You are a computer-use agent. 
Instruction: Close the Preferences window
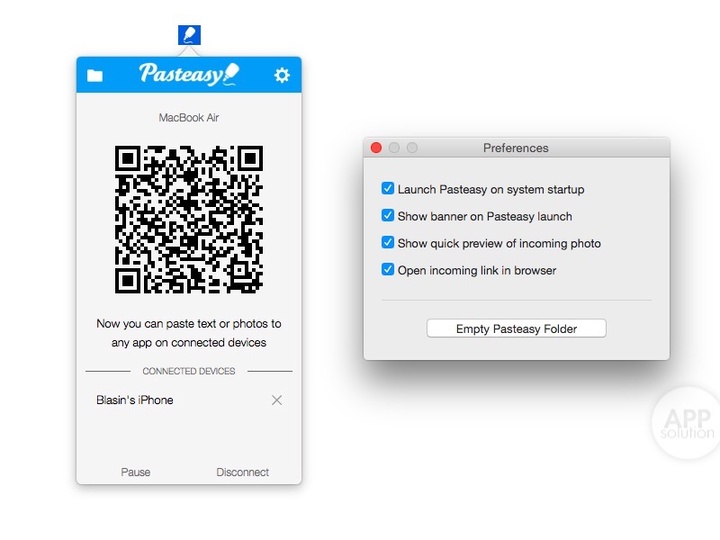376,148
